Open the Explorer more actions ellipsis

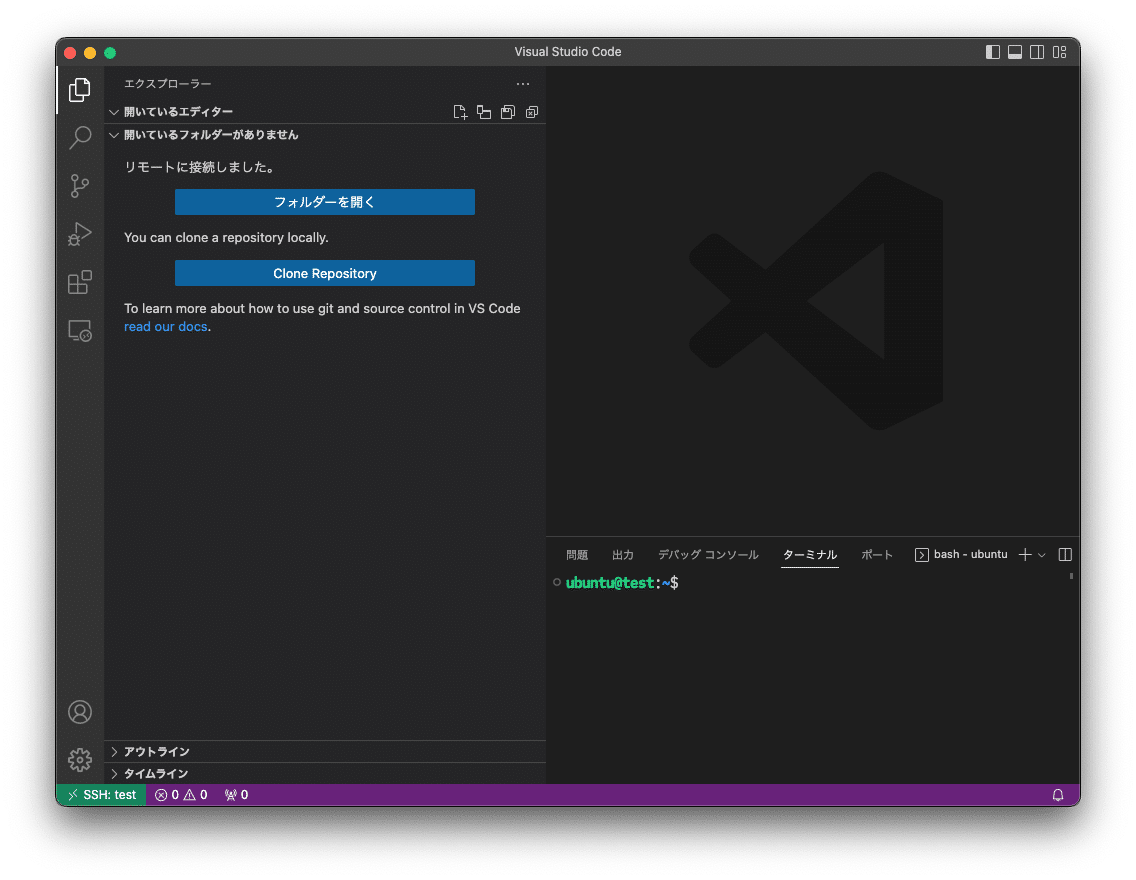pyautogui.click(x=523, y=84)
